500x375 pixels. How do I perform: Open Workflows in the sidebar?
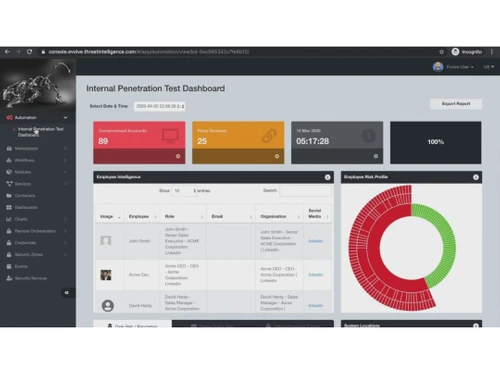(24, 160)
